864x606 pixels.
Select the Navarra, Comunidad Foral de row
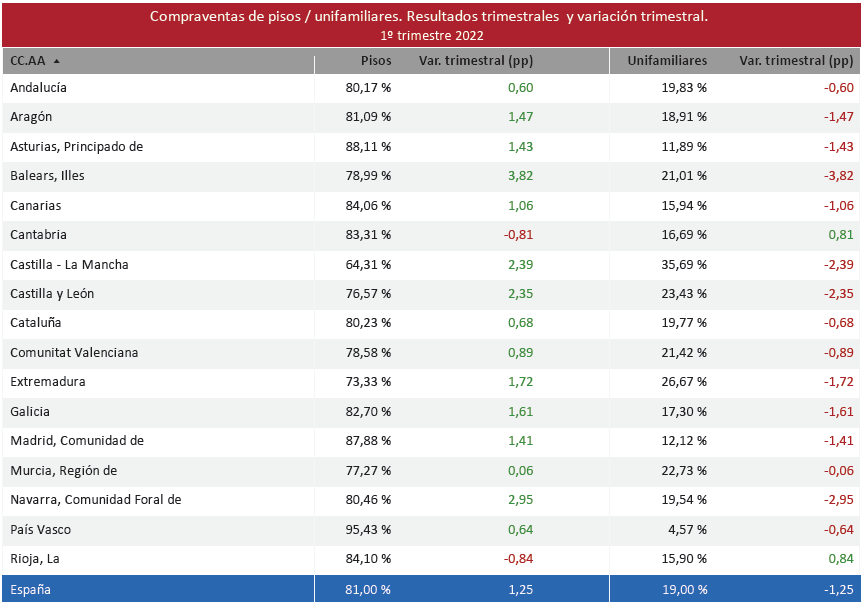[x=95, y=500]
